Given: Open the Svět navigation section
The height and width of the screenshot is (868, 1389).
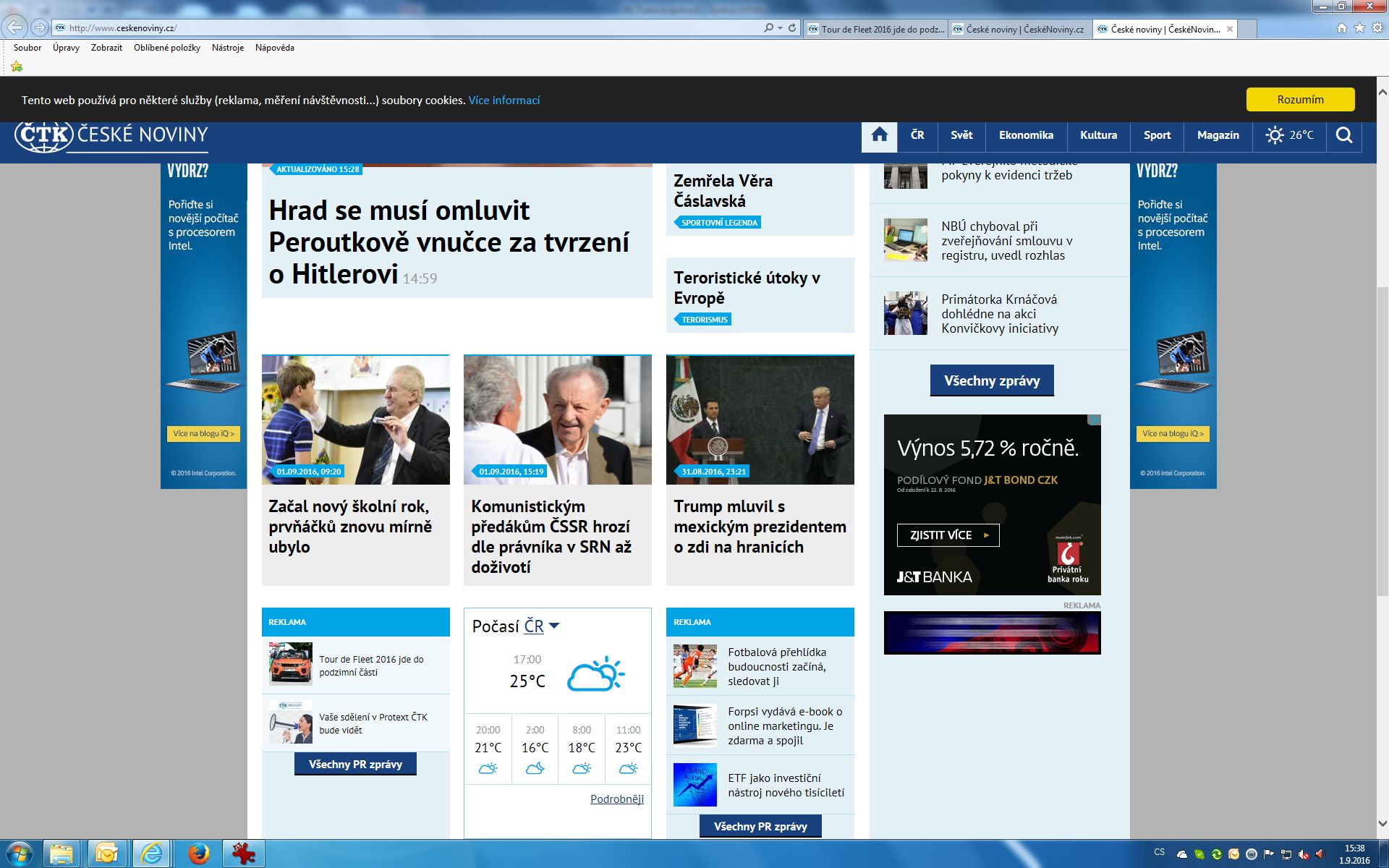Looking at the screenshot, I should (x=961, y=135).
